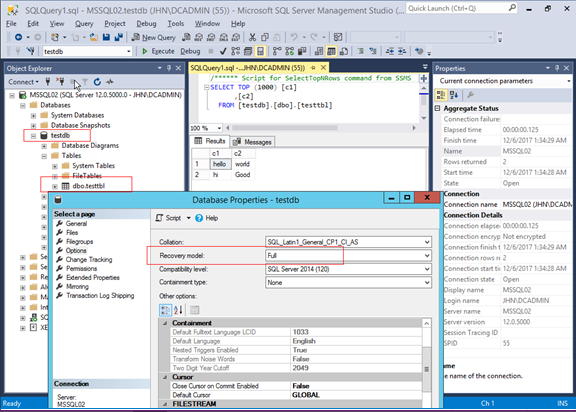The width and height of the screenshot is (576, 412).
Task: Click the Parse checkmark icon
Action: pos(223,51)
